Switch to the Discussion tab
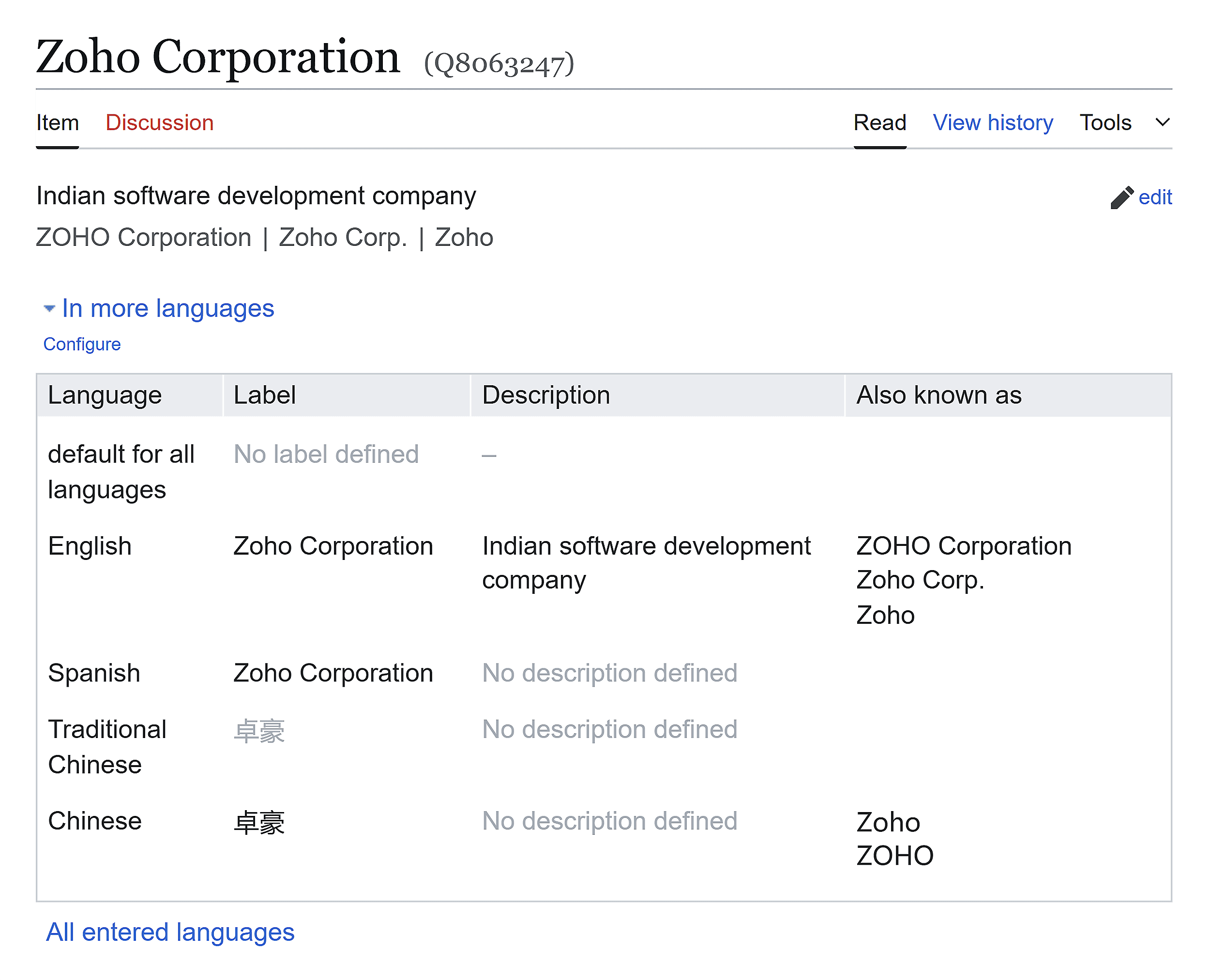Screen dimensions: 1210x980 click(x=160, y=122)
